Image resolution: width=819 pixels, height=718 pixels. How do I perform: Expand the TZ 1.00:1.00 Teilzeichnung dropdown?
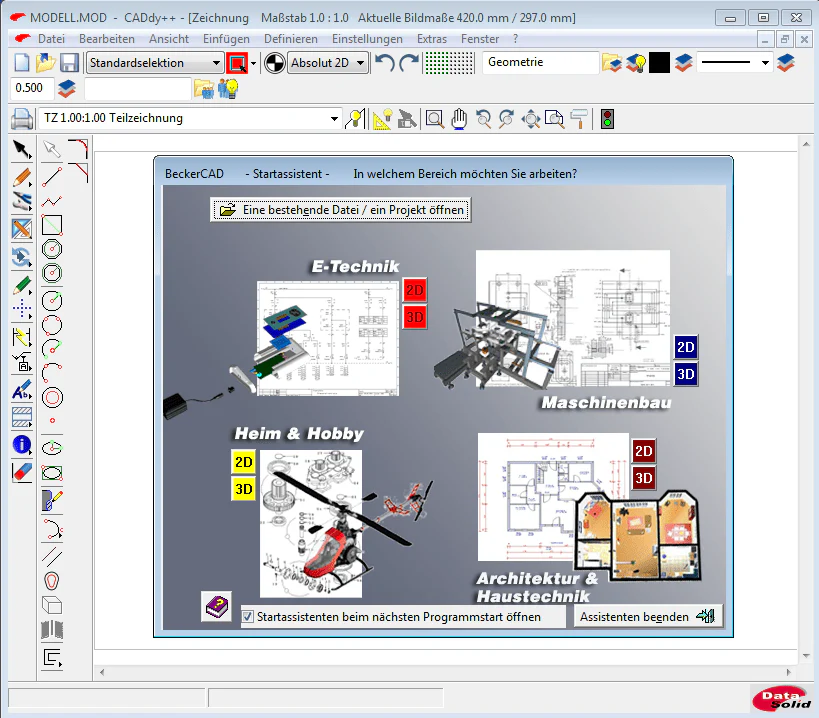click(x=334, y=119)
